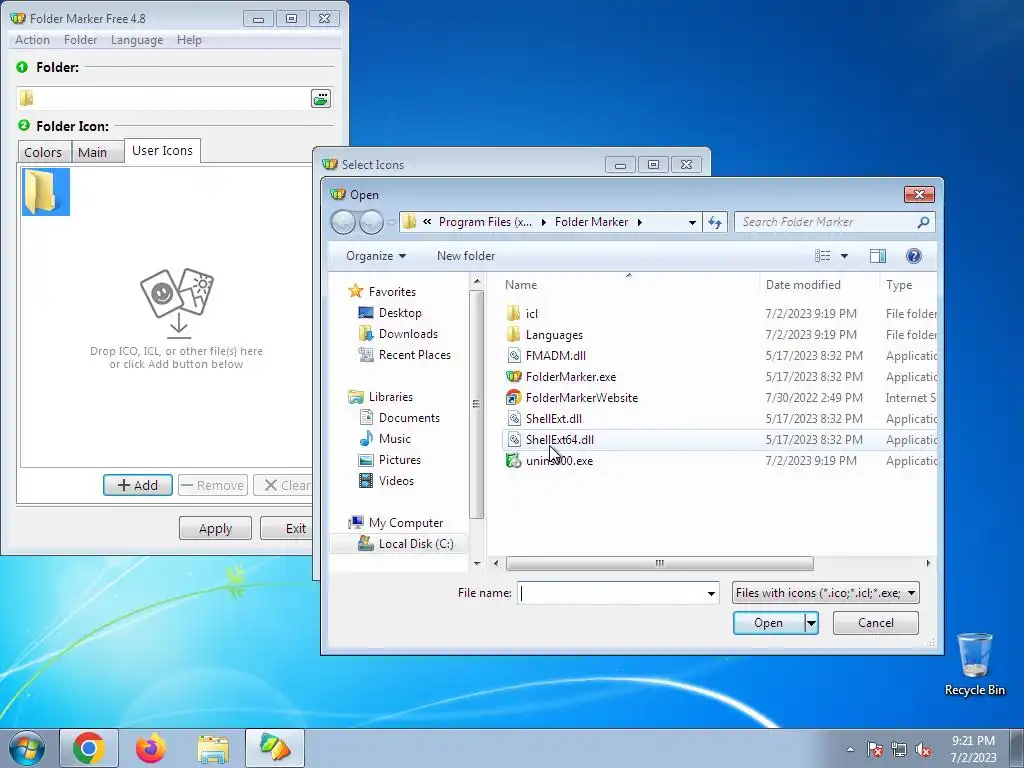Click the Folder path input field
Viewport: 1024px width, 768px height.
163,99
